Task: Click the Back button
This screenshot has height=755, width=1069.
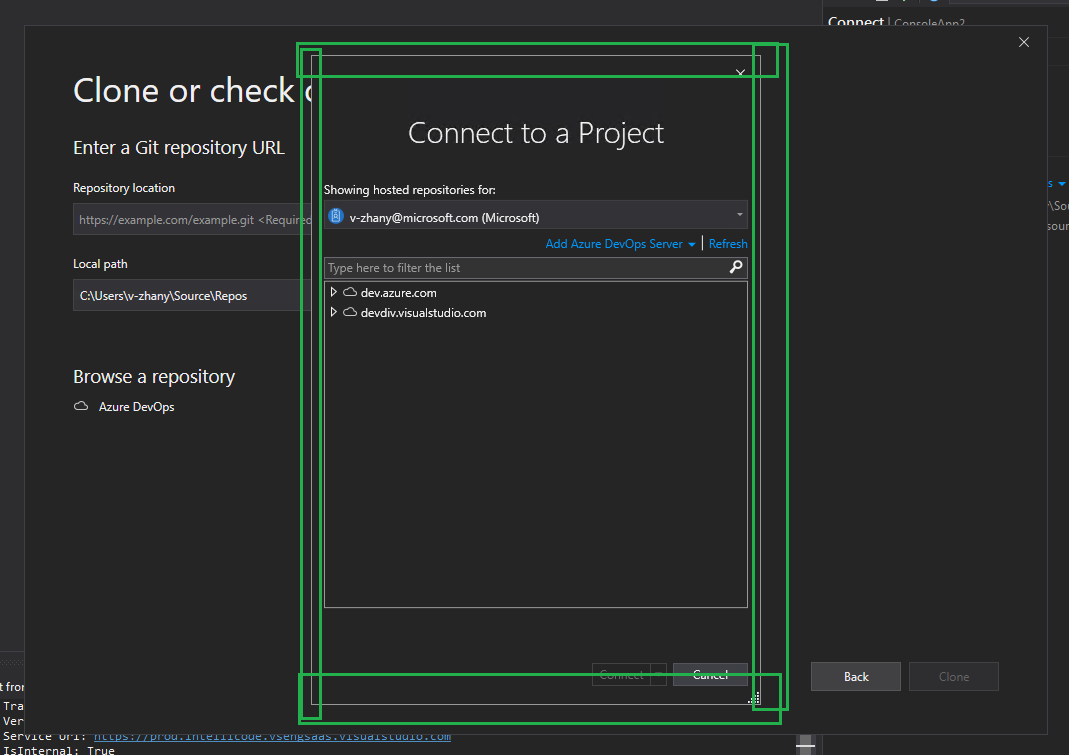Action: tap(855, 676)
